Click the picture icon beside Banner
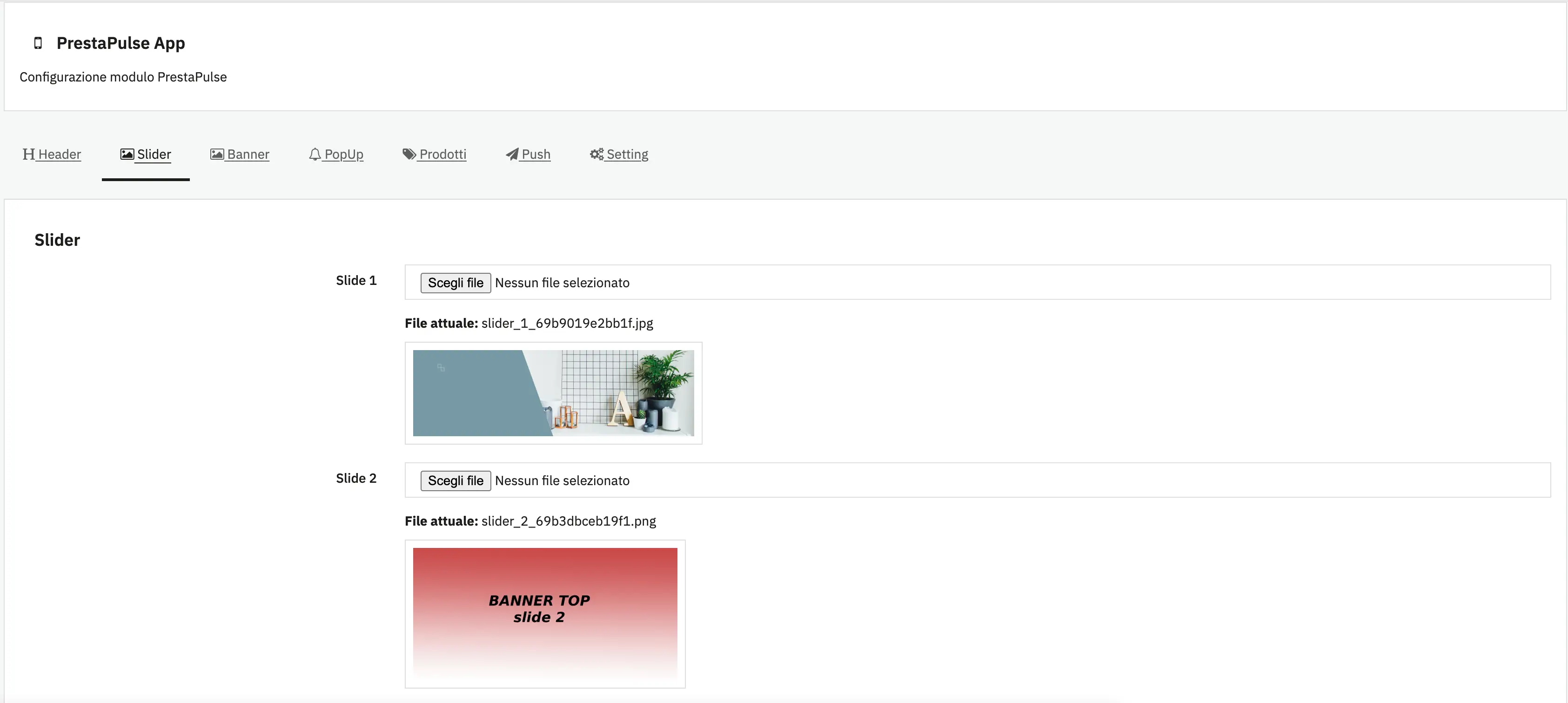The image size is (1568, 703). pyautogui.click(x=217, y=154)
